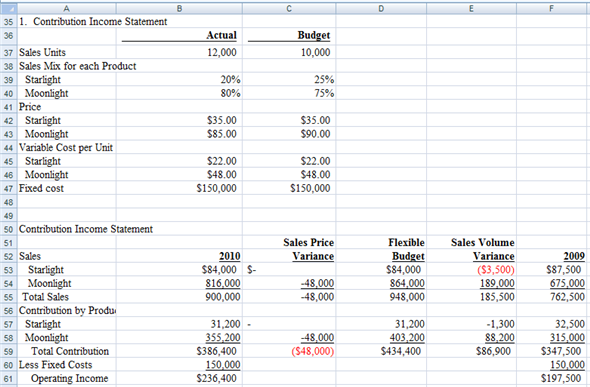Viewport: 590px width, 387px height.
Task: Select red total price variance ($48,000)
Action: click(x=313, y=351)
